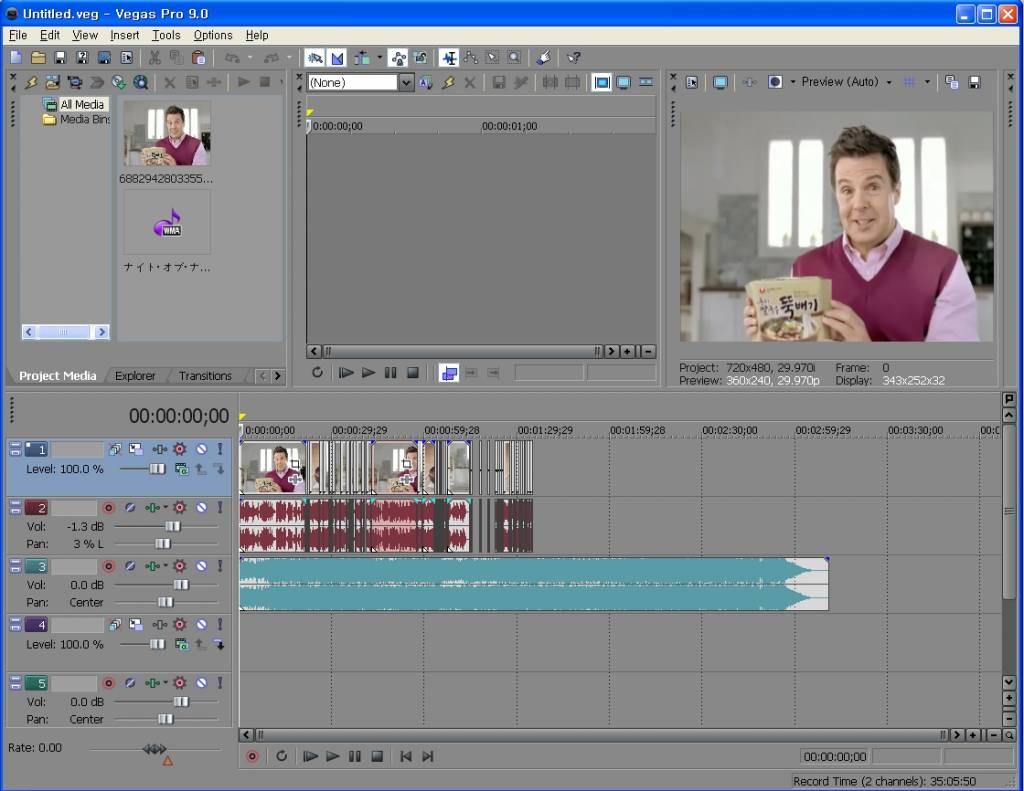Image resolution: width=1024 pixels, height=791 pixels.
Task: Mute video track 1
Action: pyautogui.click(x=202, y=449)
